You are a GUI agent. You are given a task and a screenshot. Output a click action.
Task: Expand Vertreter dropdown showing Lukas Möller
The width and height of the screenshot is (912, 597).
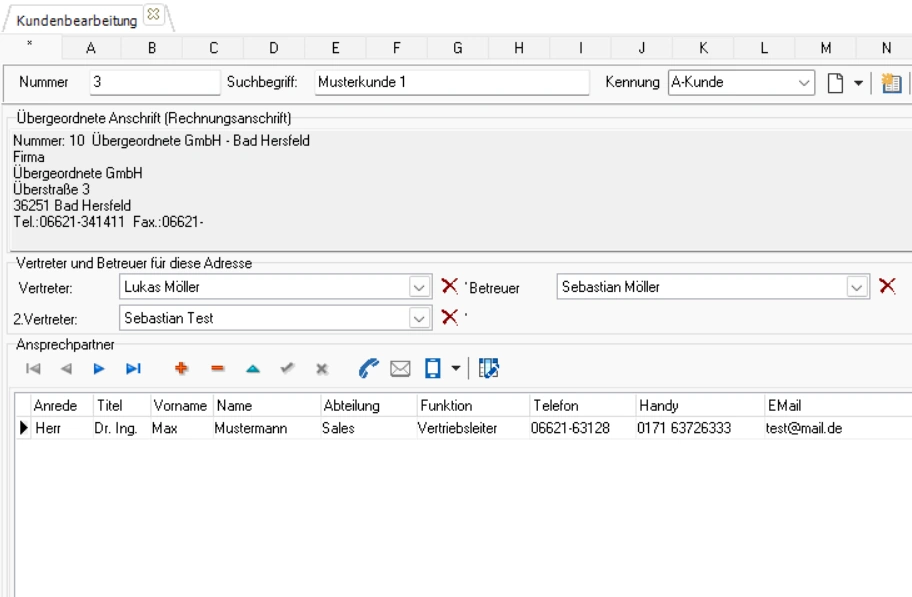[419, 287]
